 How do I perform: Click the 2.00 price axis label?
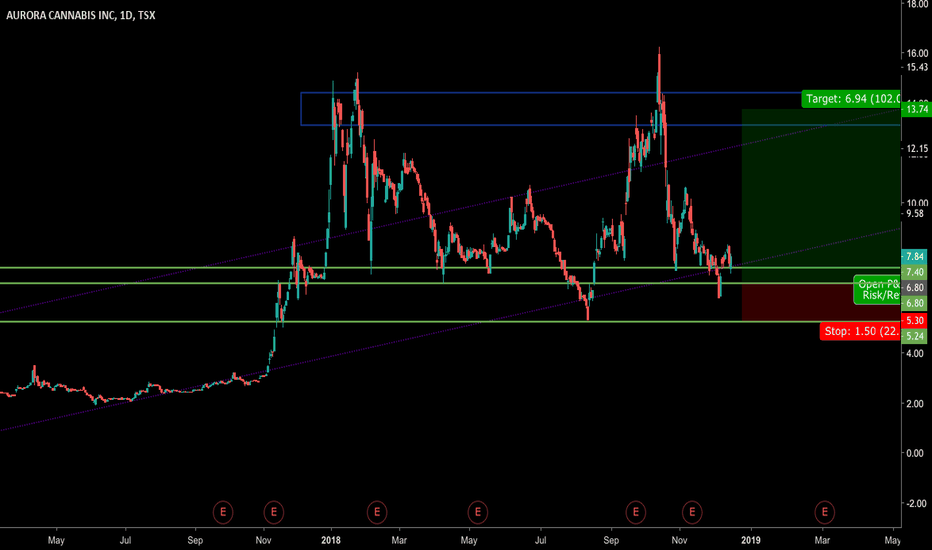(x=915, y=404)
